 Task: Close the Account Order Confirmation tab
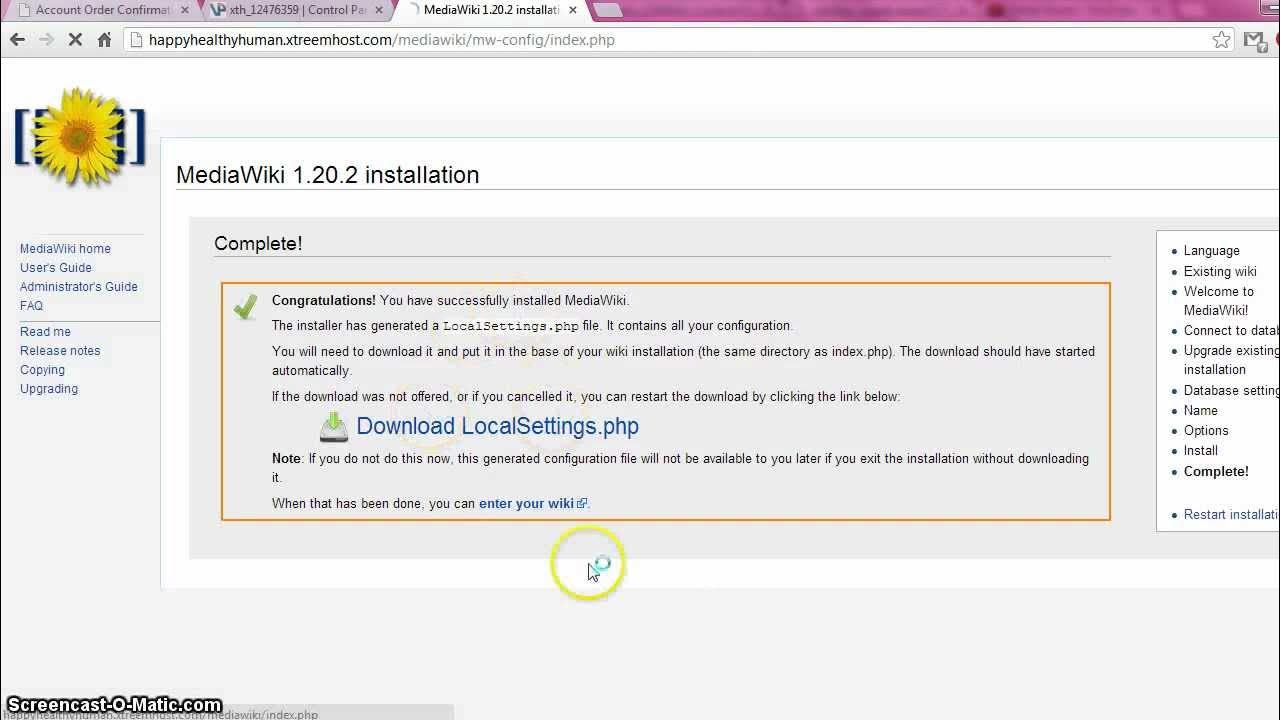pos(184,10)
